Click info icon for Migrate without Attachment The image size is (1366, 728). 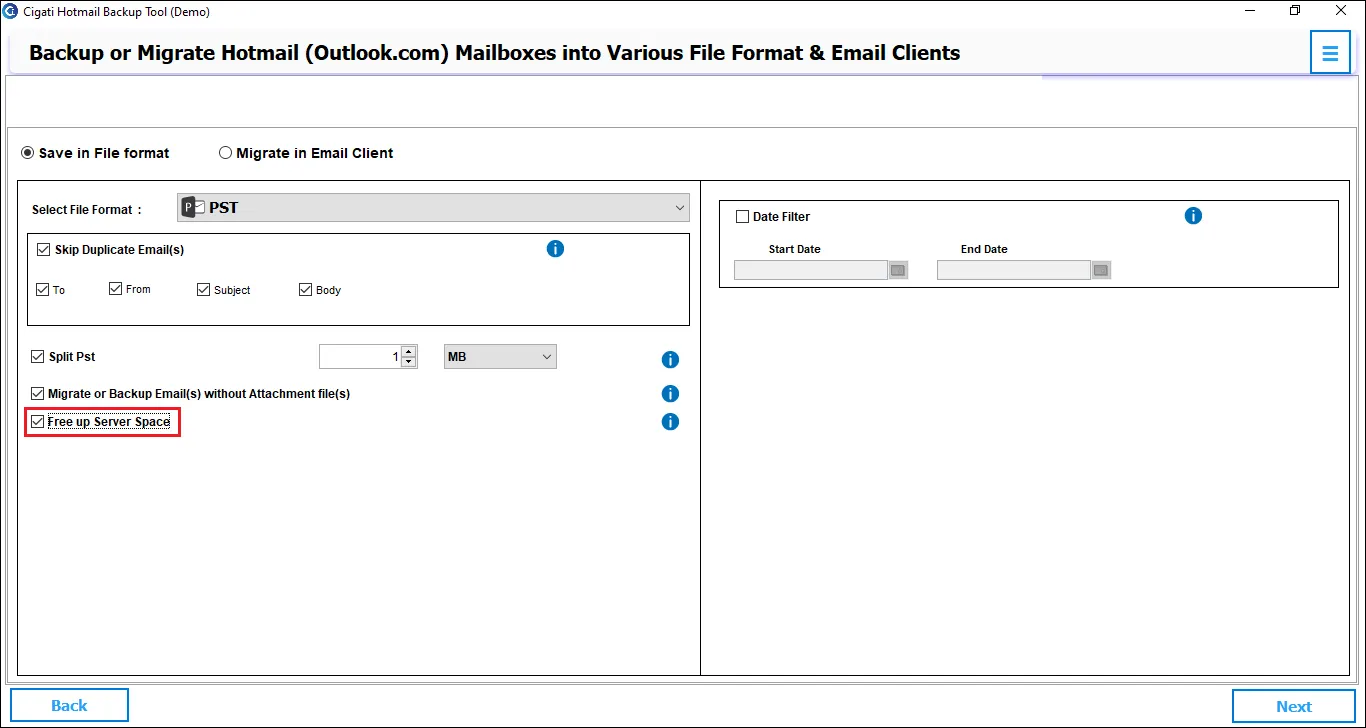tap(670, 394)
